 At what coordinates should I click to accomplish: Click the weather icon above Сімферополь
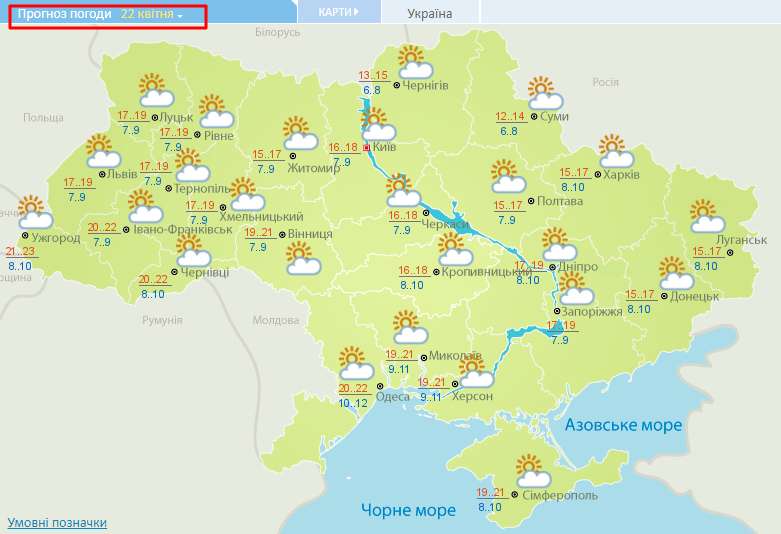(533, 470)
